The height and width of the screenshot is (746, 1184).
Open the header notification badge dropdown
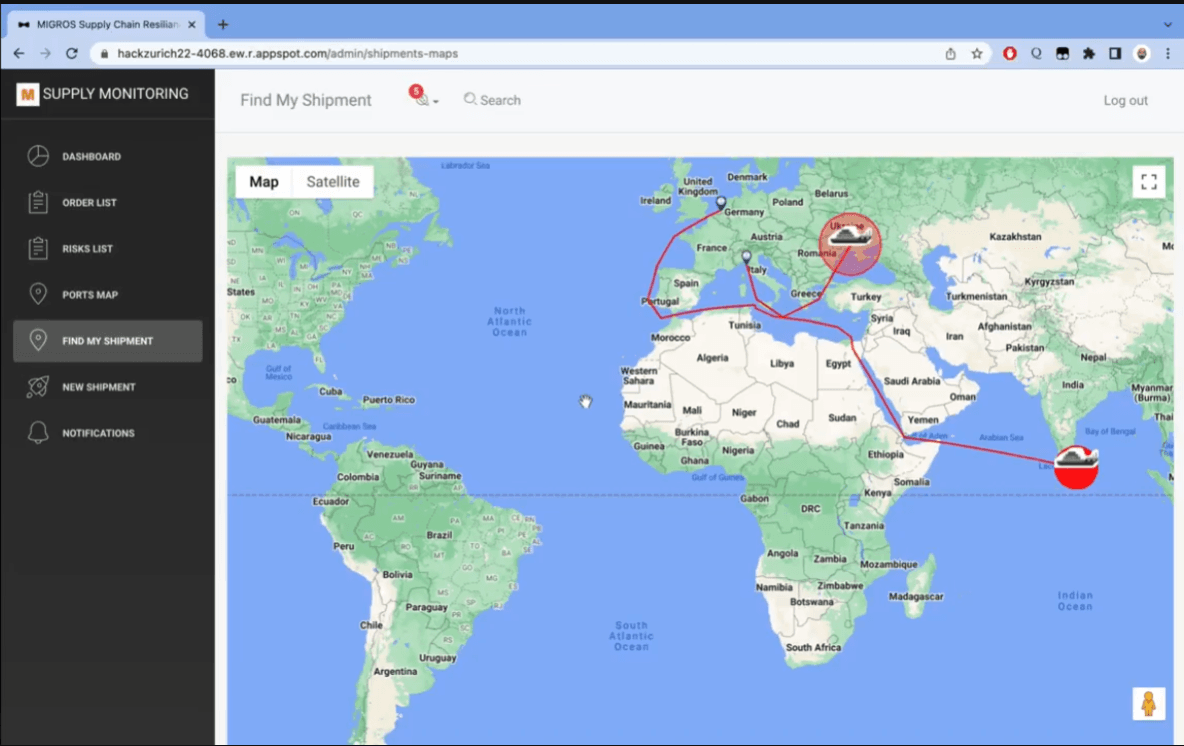[423, 97]
